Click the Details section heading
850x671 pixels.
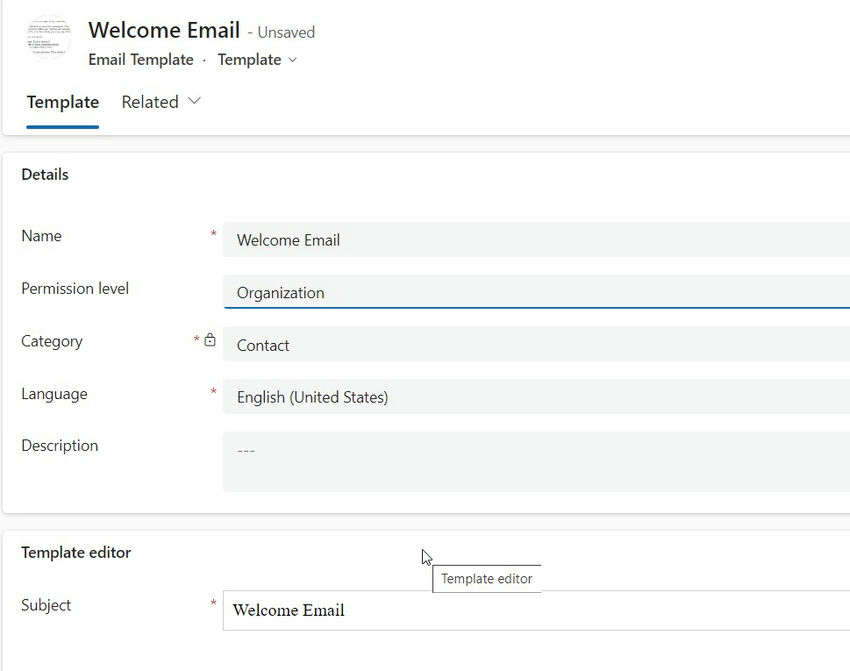pyautogui.click(x=45, y=174)
